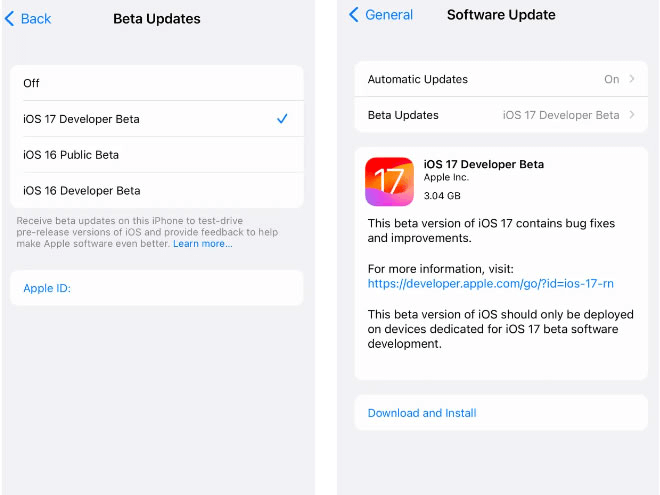The height and width of the screenshot is (495, 660).
Task: Open the developer.apple.com release notes link
Action: click(x=490, y=283)
